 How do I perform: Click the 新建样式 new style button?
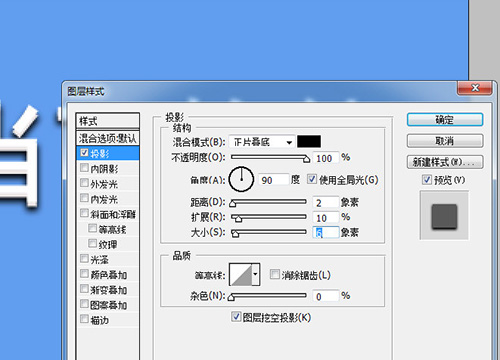[x=445, y=162]
